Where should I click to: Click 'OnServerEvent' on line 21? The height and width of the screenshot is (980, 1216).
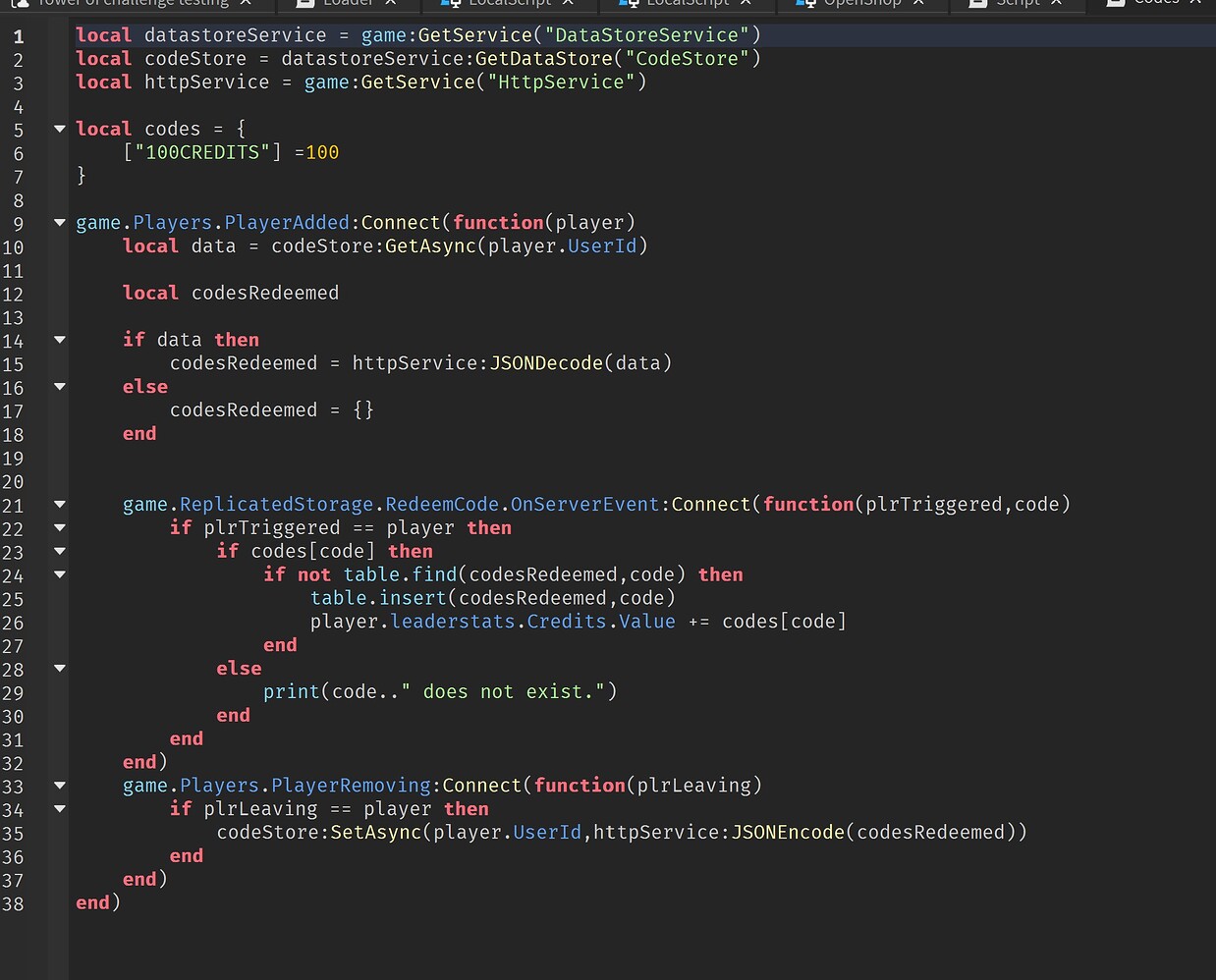[584, 504]
